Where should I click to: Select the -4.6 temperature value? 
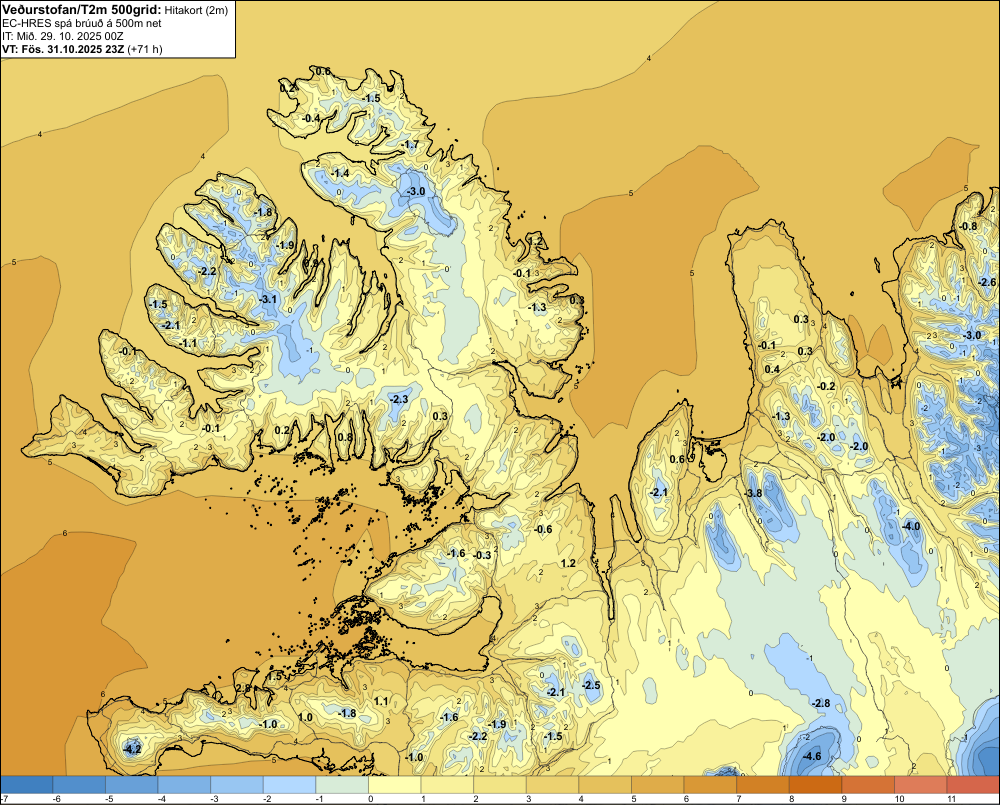(x=811, y=757)
